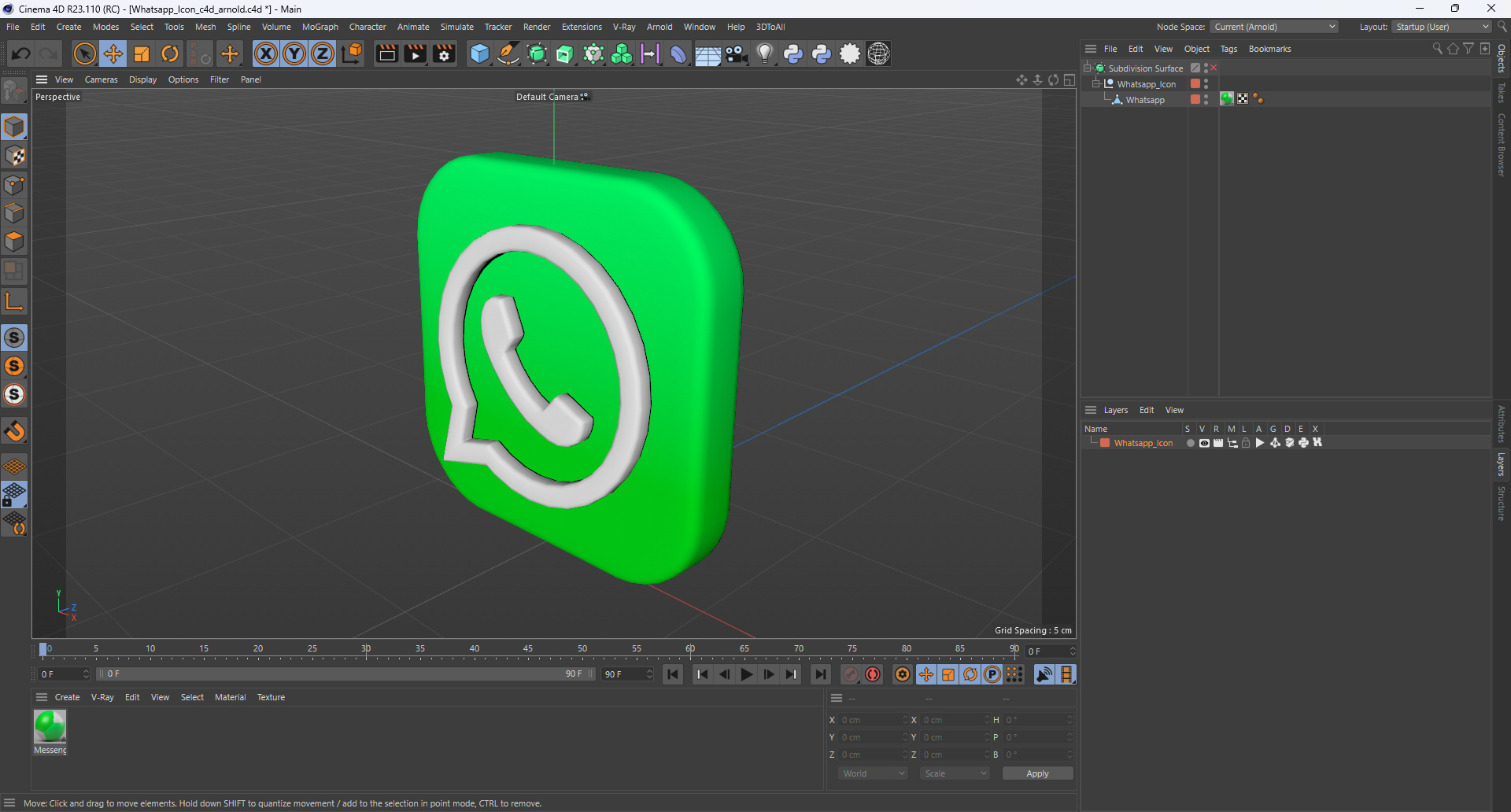1511x812 pixels.
Task: Open Object Manager hamburger menu
Action: tap(1091, 49)
